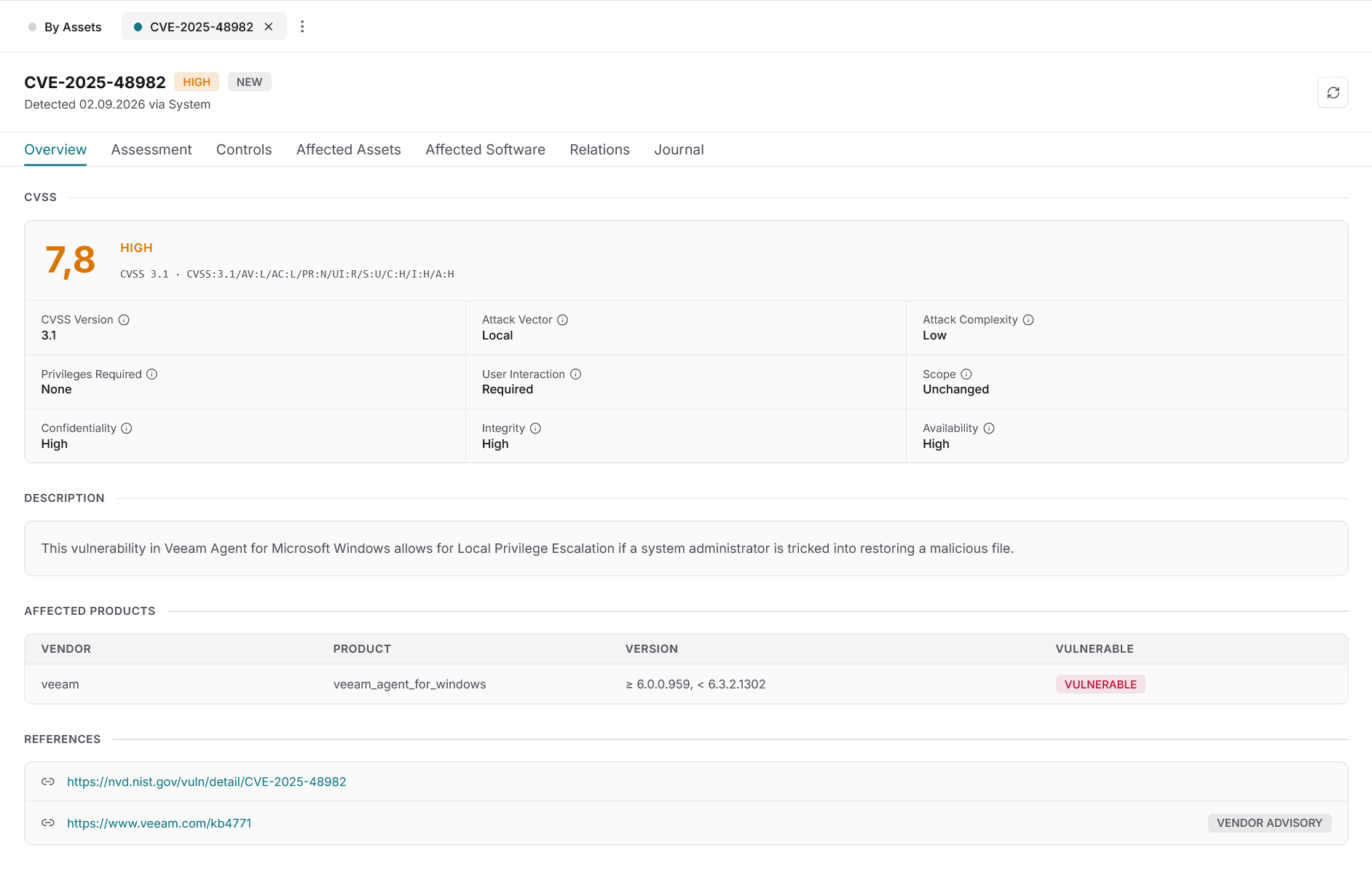Click the PRODUCT column header
Viewport: 1372px width, 880px height.
pos(362,649)
